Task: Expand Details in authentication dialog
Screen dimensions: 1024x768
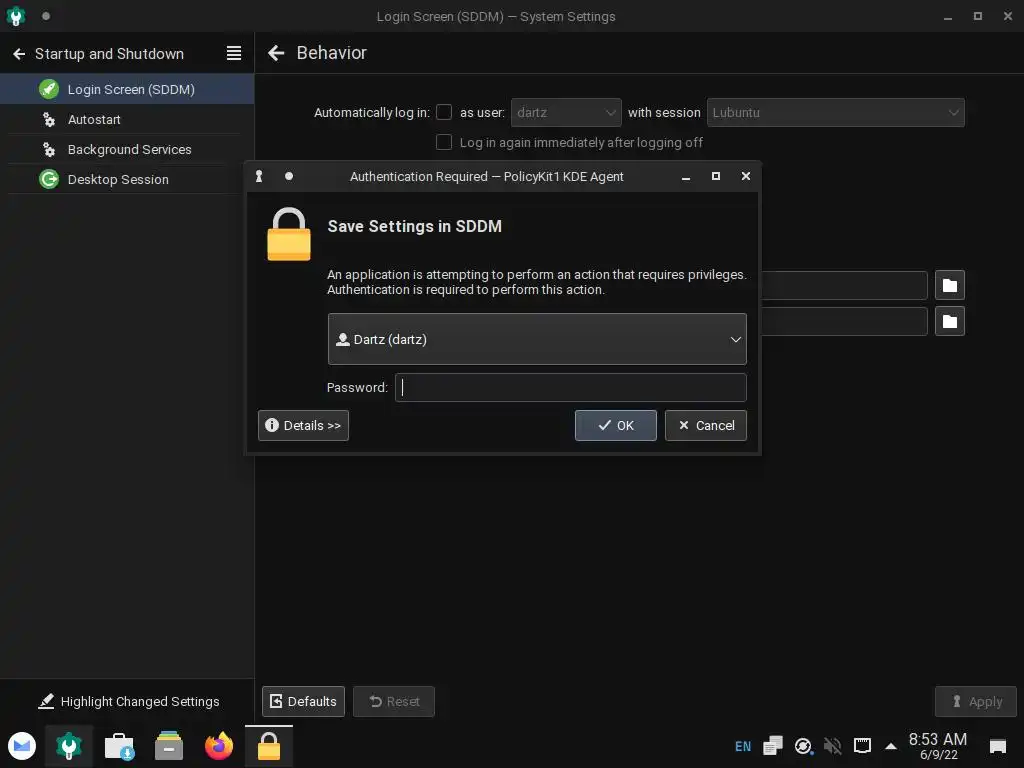Action: click(303, 425)
